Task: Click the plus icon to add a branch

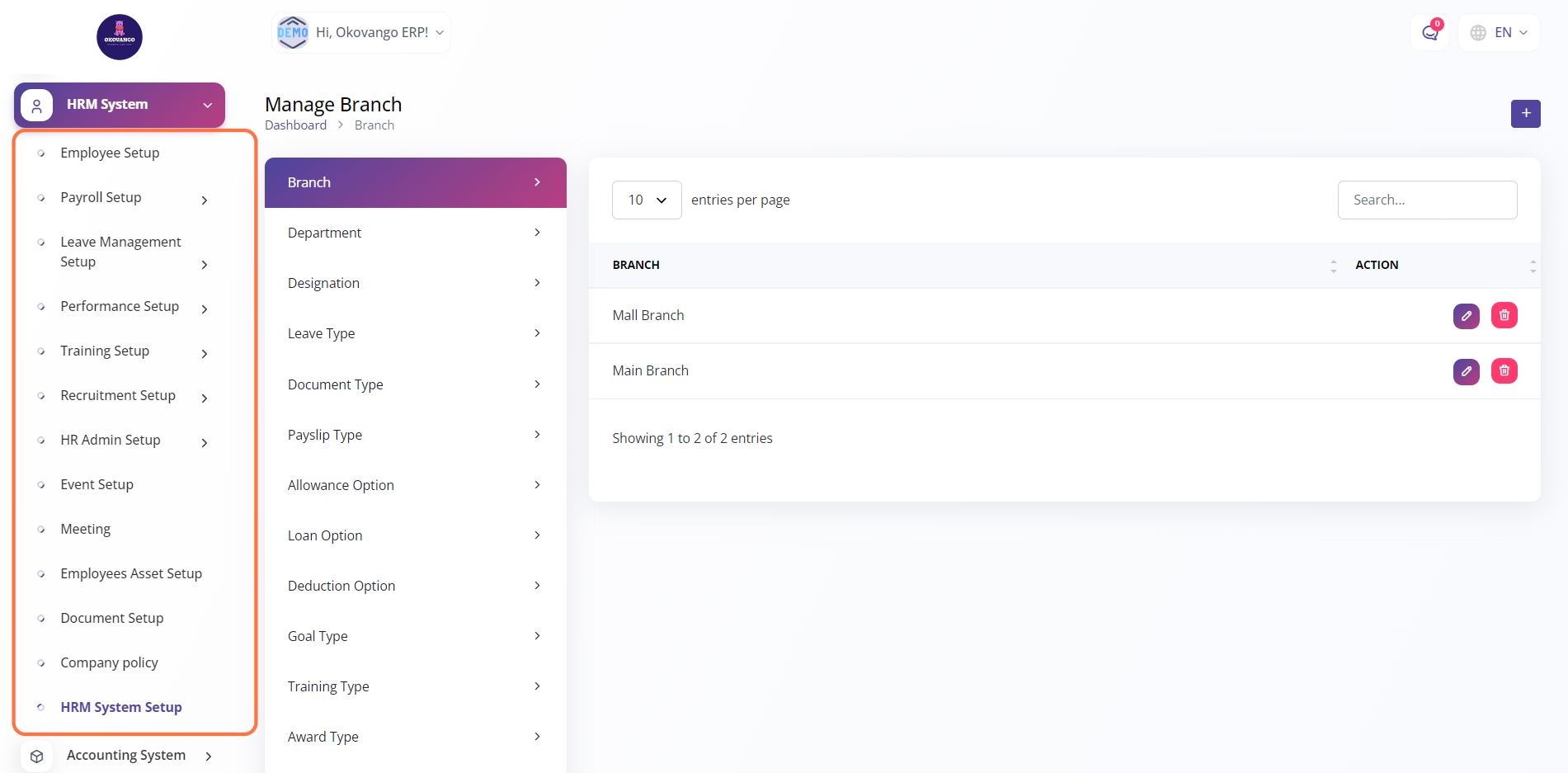Action: [x=1525, y=114]
